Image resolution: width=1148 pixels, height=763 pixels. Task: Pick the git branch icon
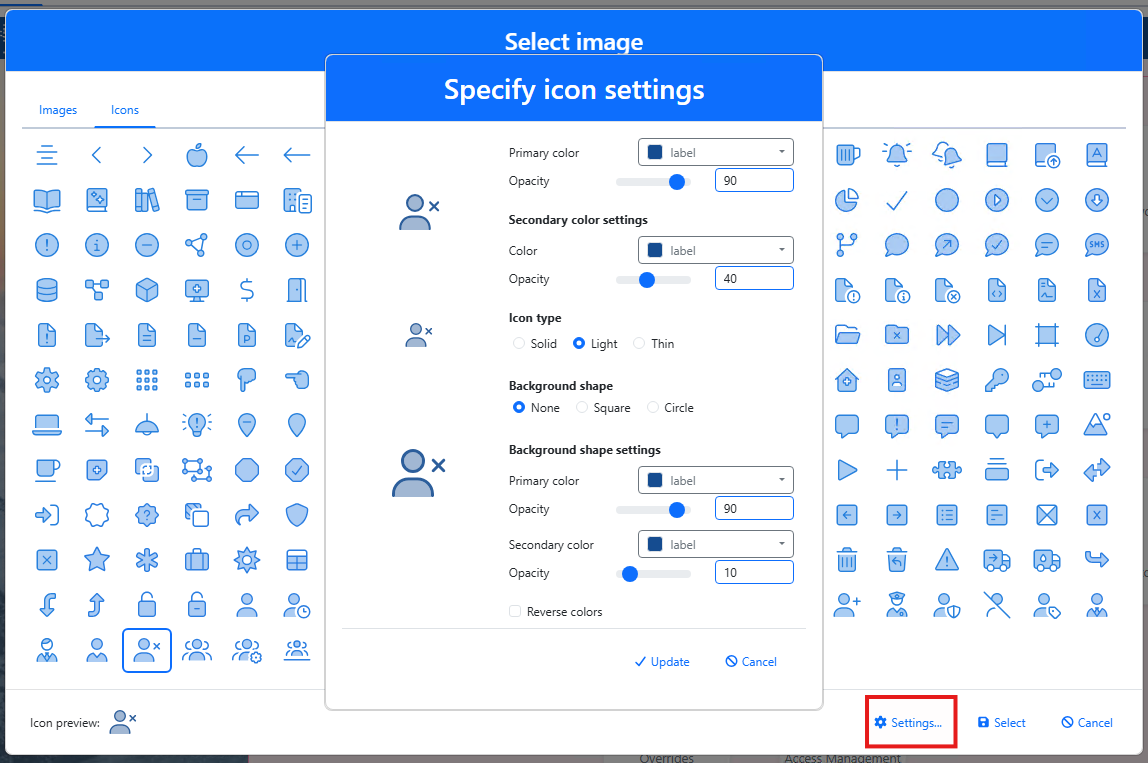846,245
